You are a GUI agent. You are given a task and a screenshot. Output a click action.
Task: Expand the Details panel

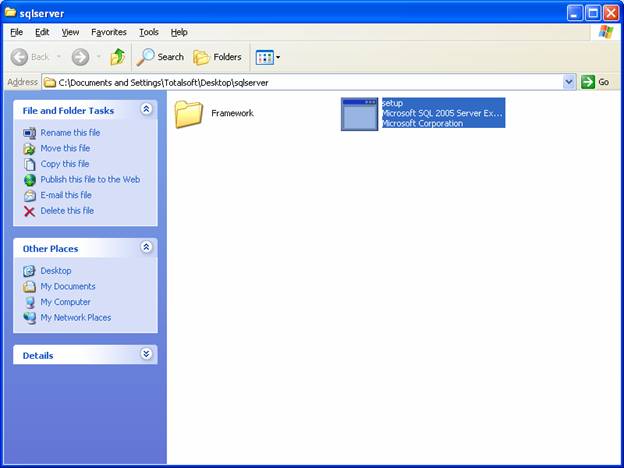click(x=146, y=354)
